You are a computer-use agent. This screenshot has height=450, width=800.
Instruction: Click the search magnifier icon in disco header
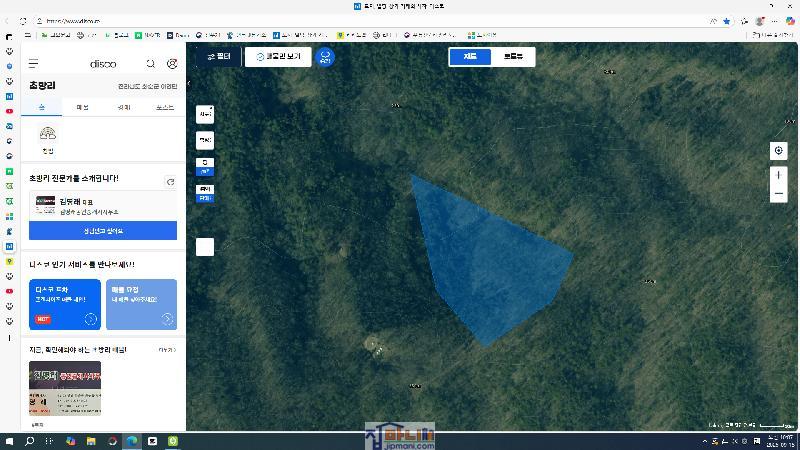(x=151, y=63)
